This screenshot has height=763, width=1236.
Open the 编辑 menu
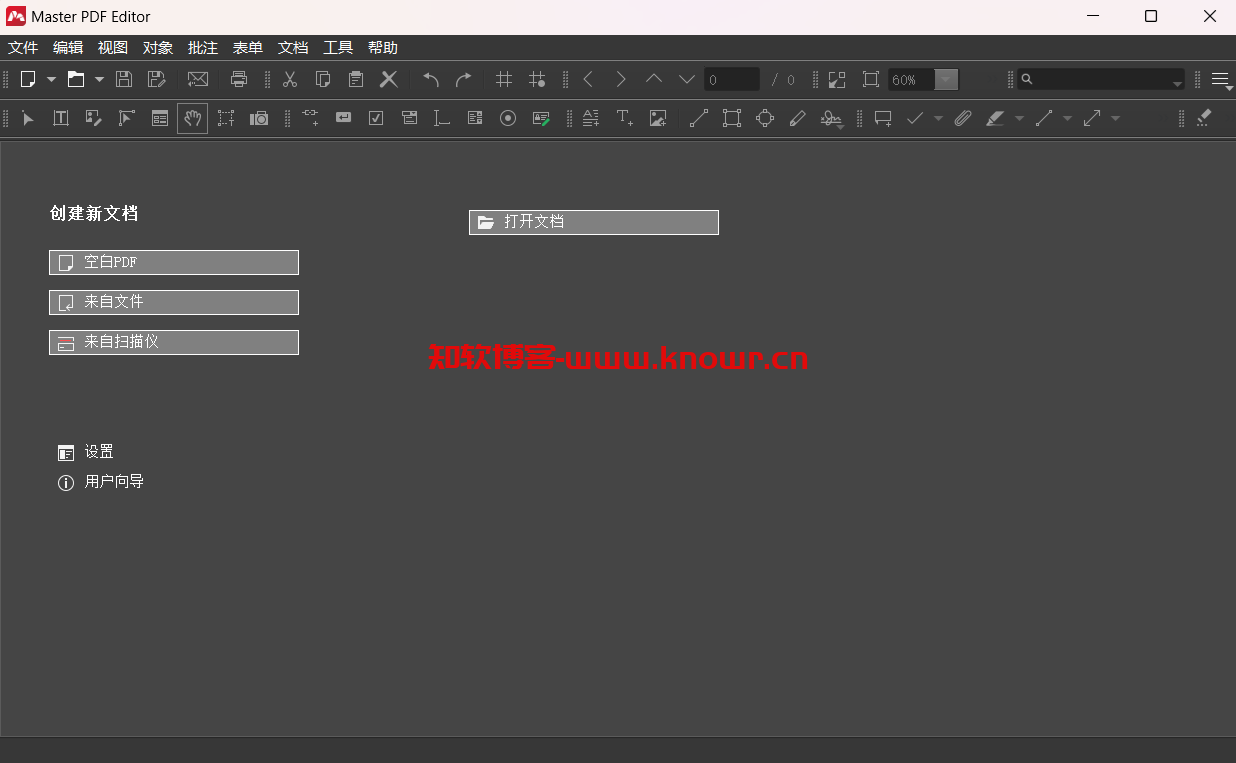[68, 48]
